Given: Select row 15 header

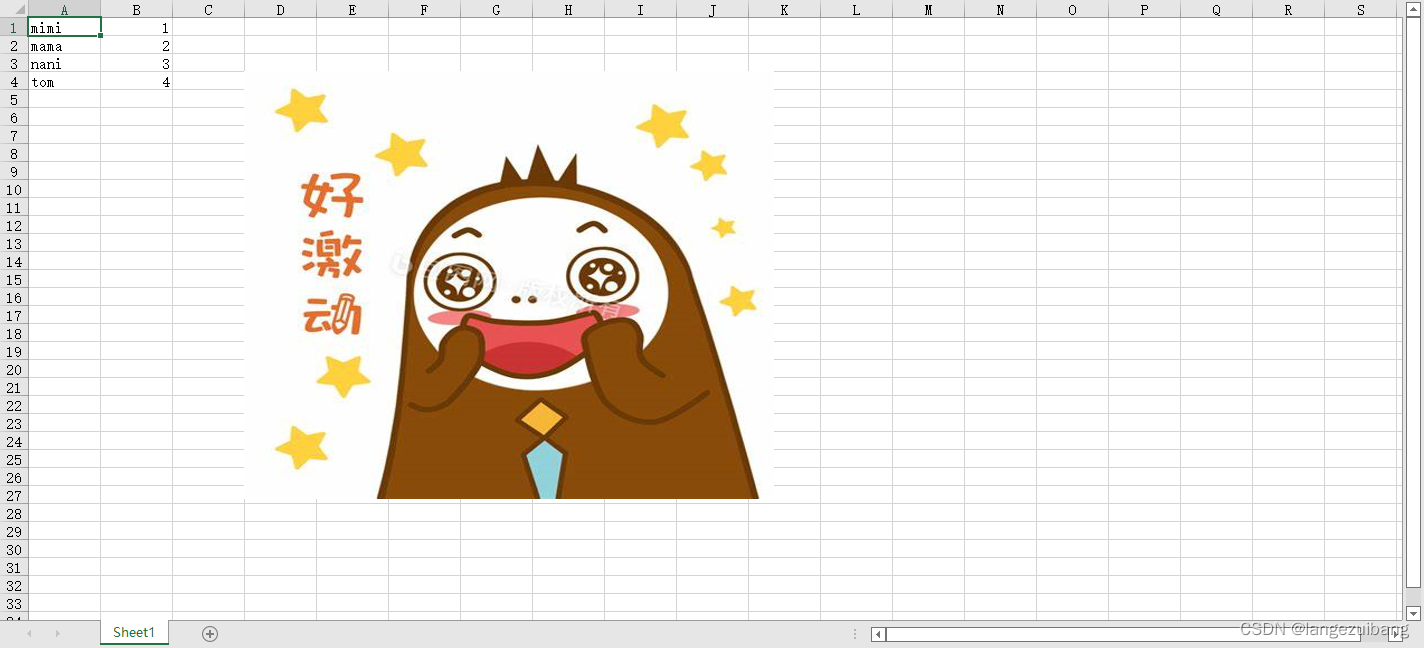Looking at the screenshot, I should pyautogui.click(x=14, y=280).
